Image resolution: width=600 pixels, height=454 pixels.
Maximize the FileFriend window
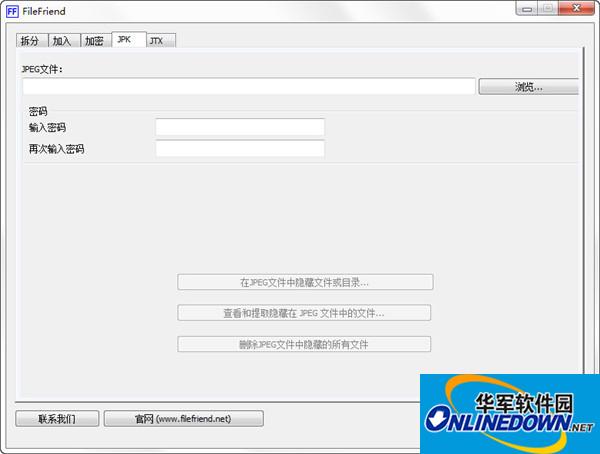(x=548, y=8)
